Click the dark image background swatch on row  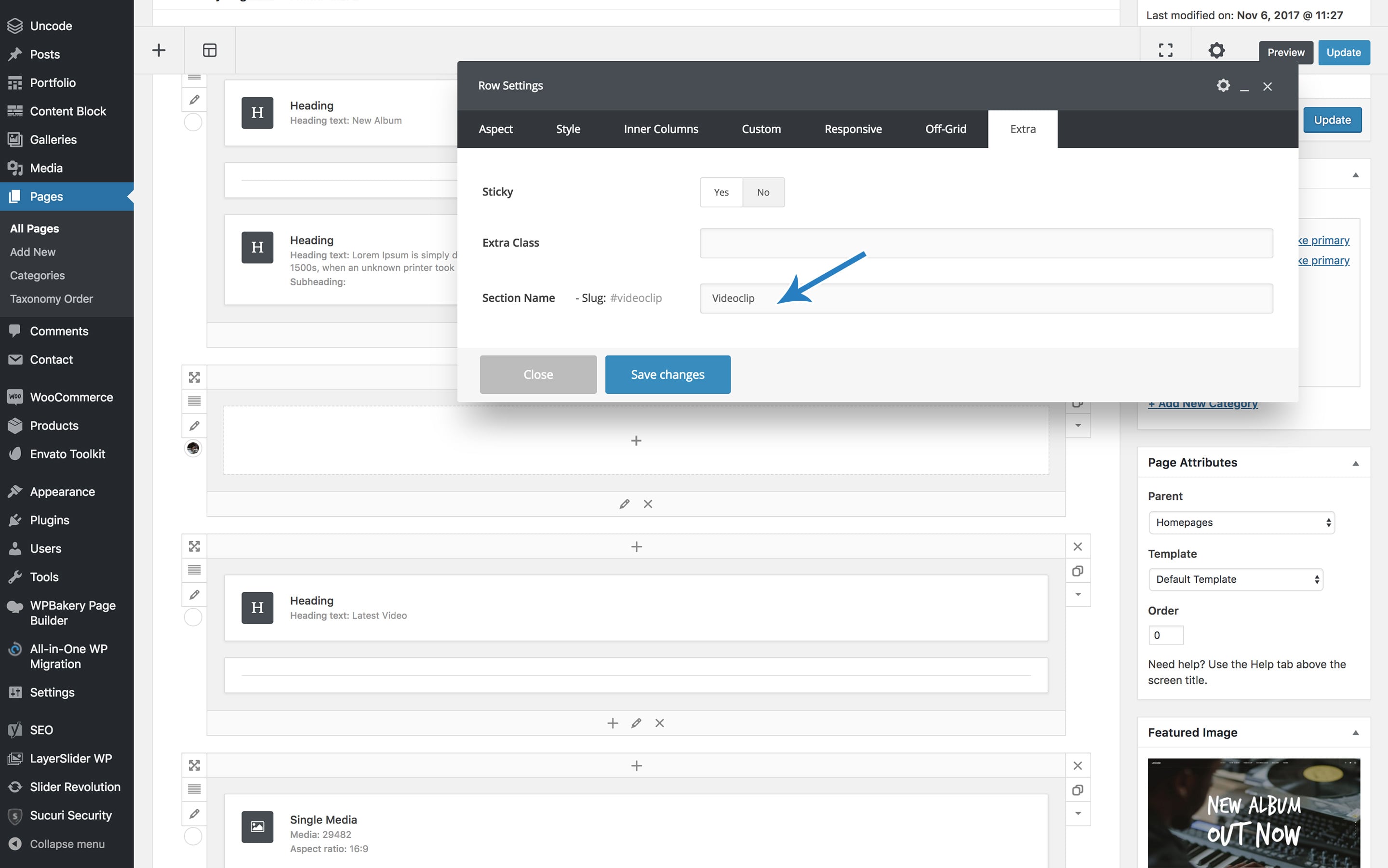[193, 448]
